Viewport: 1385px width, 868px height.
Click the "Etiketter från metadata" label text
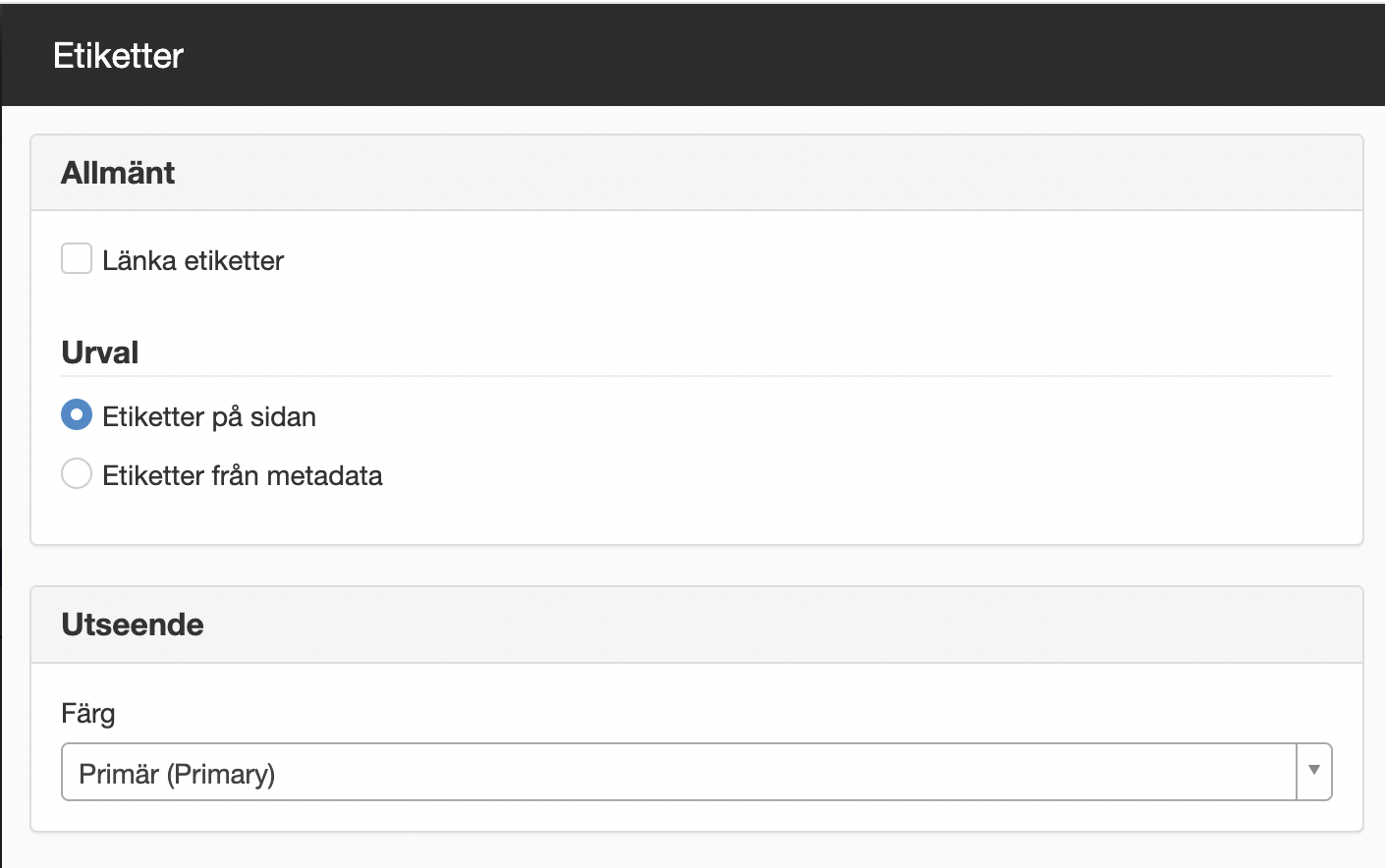[243, 475]
